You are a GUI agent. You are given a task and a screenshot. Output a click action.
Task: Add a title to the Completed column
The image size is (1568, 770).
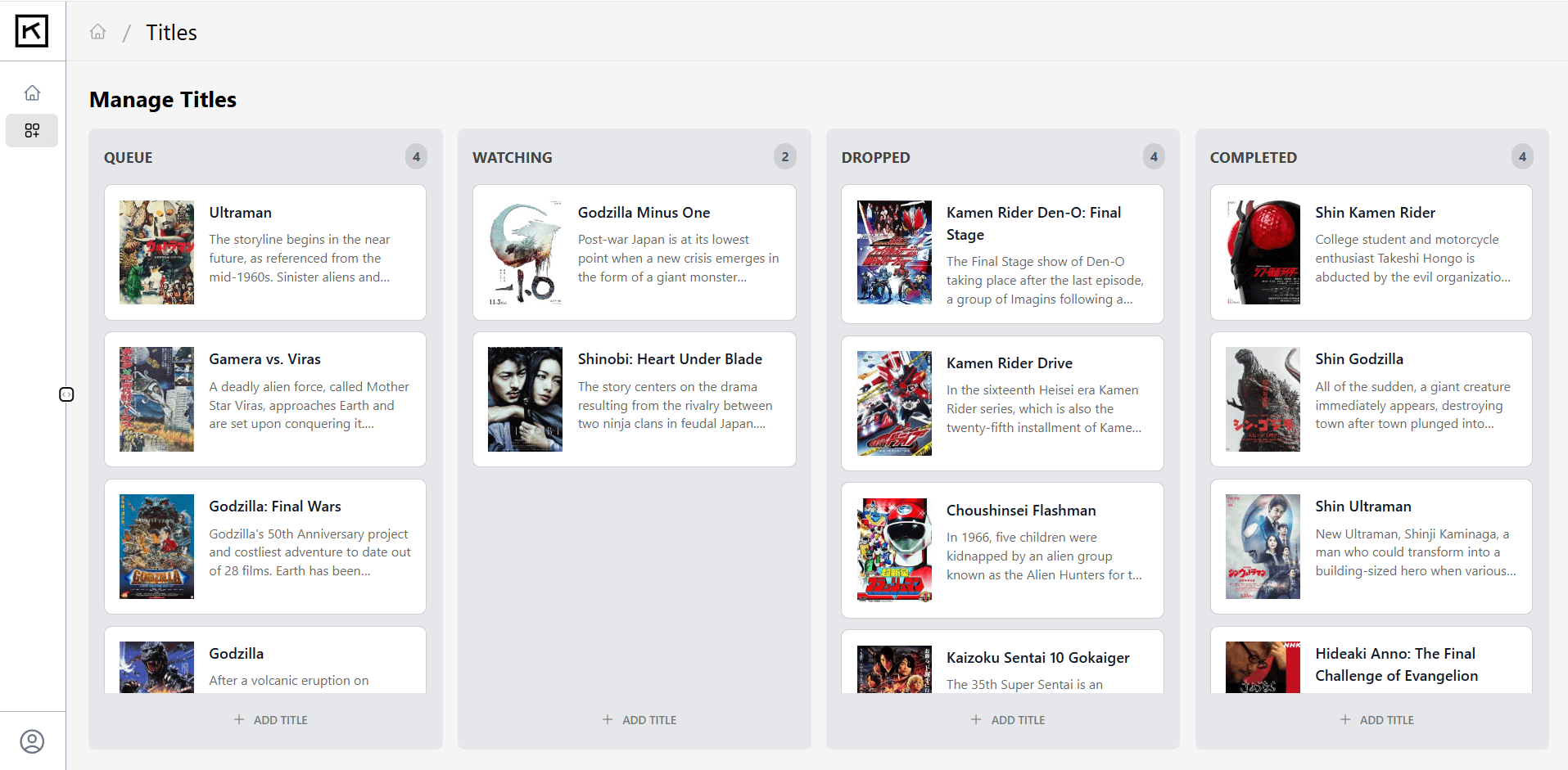pyautogui.click(x=1377, y=720)
